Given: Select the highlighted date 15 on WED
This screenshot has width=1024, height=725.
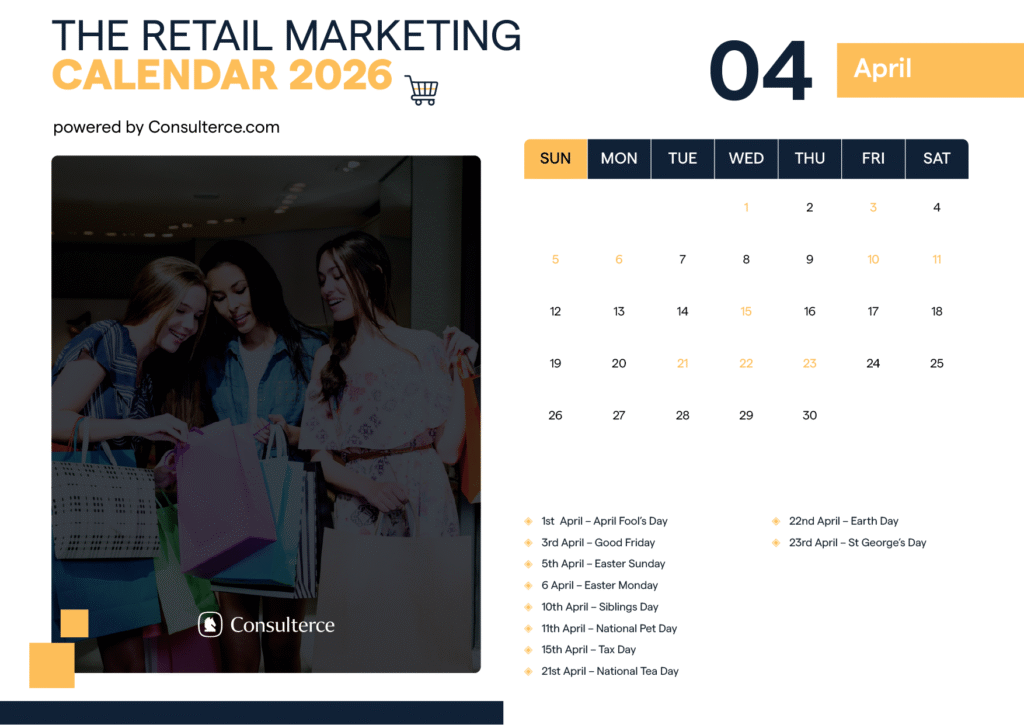Looking at the screenshot, I should [746, 311].
